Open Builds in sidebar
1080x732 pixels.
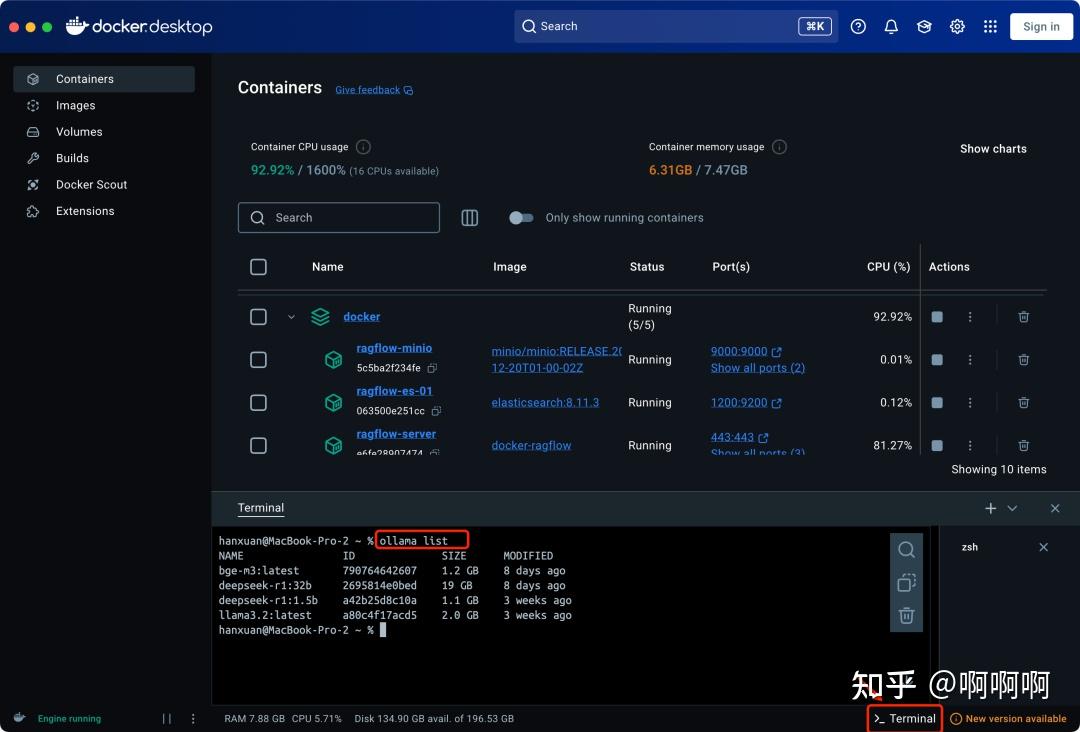pyautogui.click(x=104, y=158)
